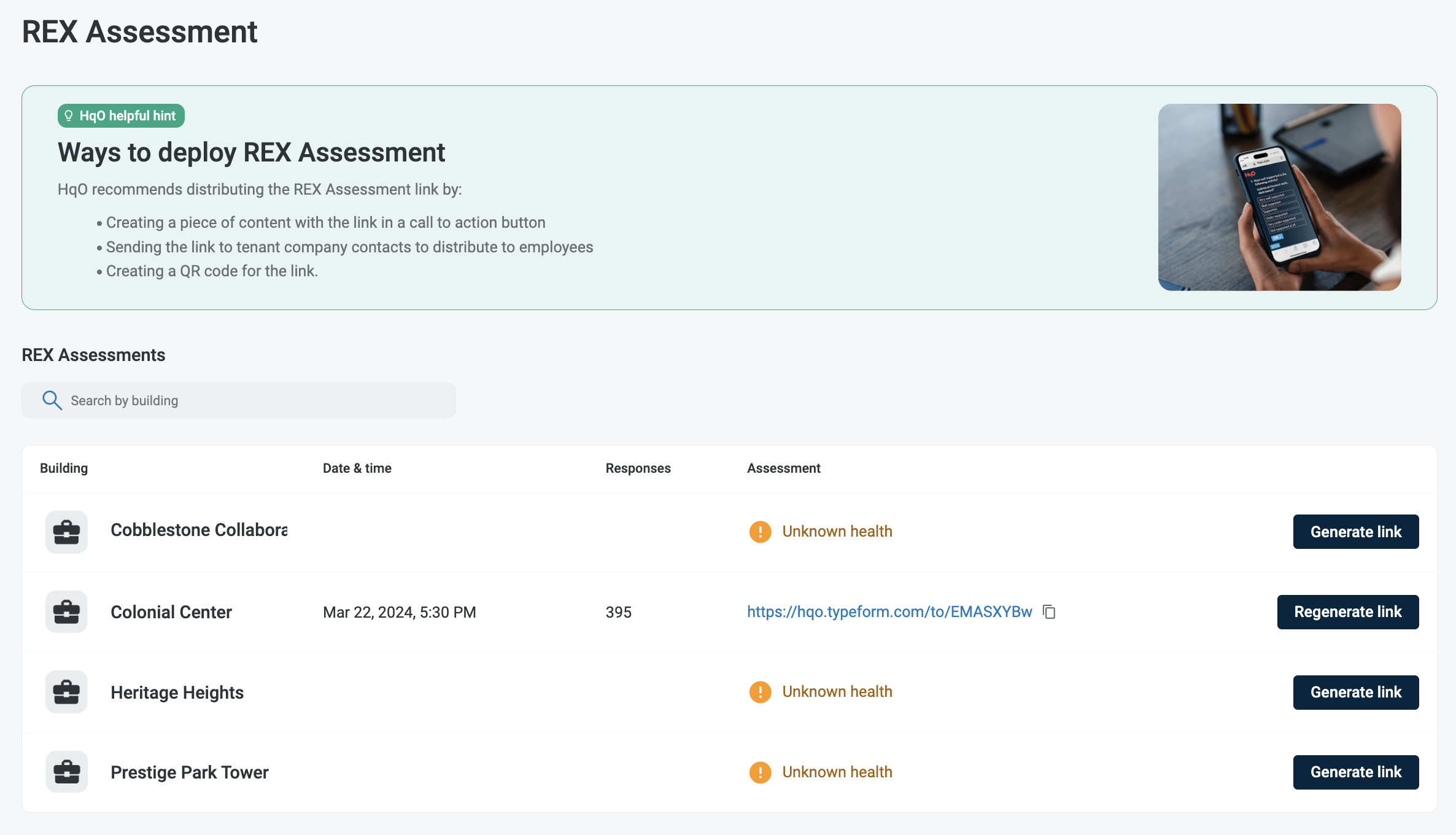The height and width of the screenshot is (835, 1456).
Task: Click the Creating a QR code bullet
Action: click(x=212, y=271)
